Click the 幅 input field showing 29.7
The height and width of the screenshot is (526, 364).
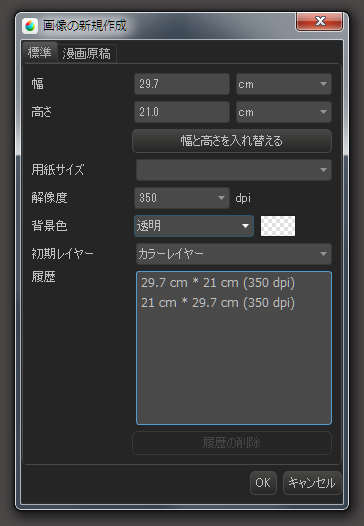(182, 84)
